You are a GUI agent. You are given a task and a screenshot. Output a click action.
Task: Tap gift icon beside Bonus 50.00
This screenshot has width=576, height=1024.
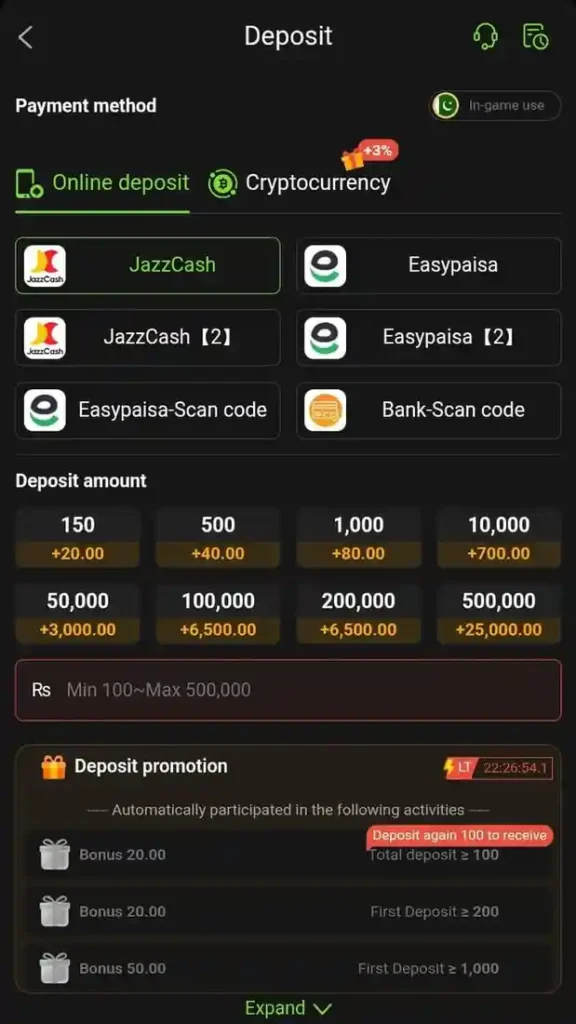[x=54, y=968]
